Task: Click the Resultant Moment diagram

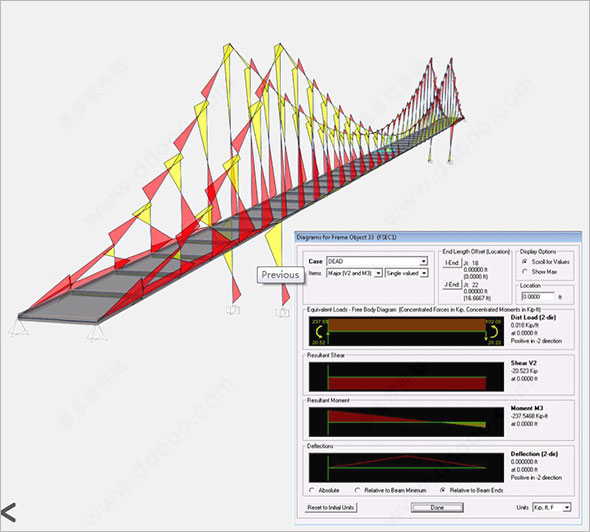Action: [x=406, y=422]
